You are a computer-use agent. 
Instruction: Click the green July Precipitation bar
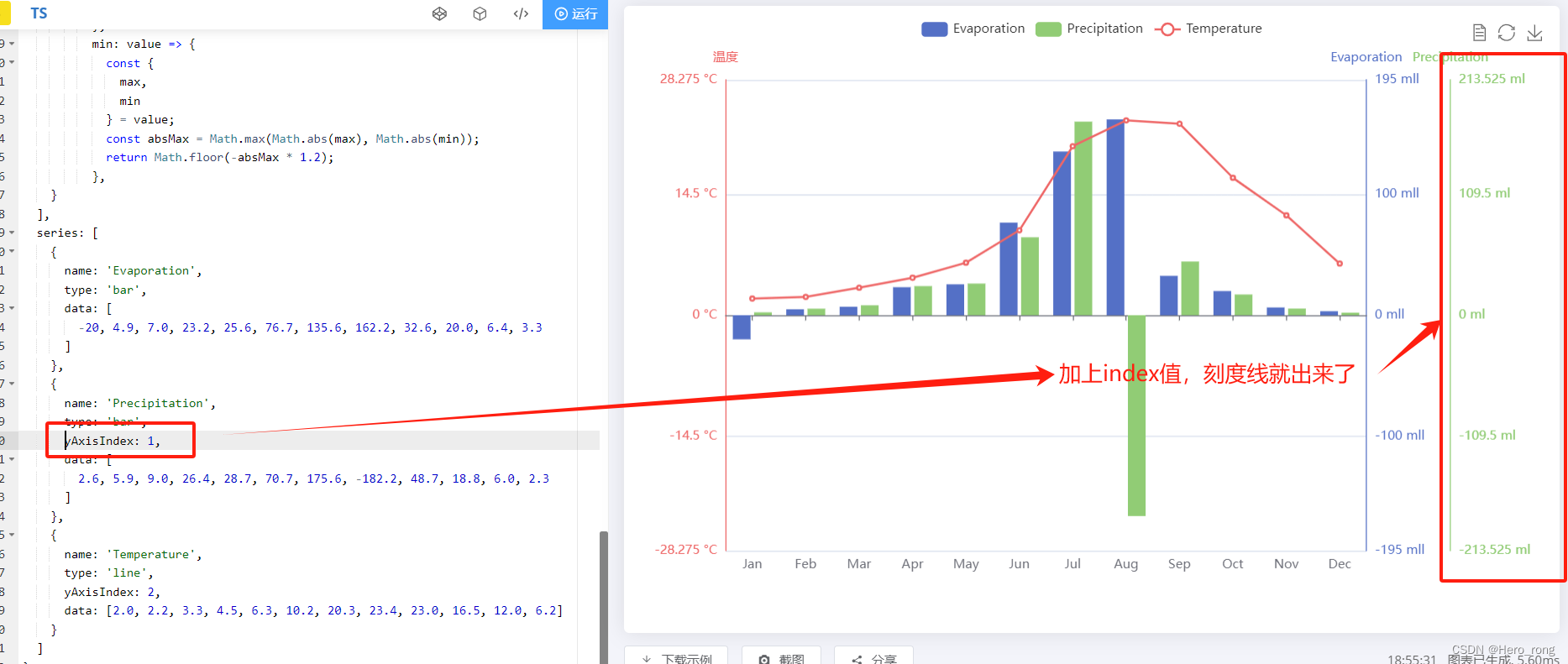click(x=1083, y=218)
